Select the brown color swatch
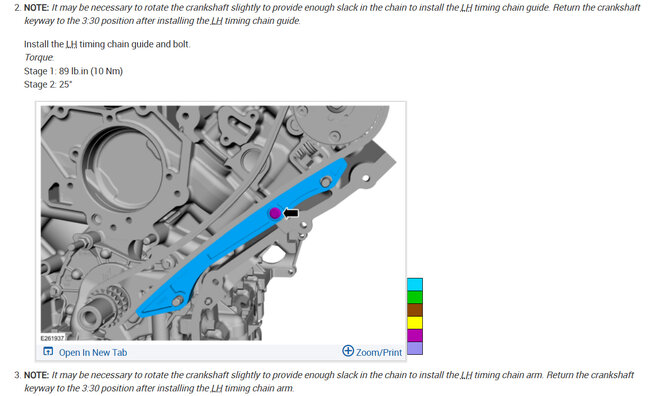Screen dimensions: 650x396 click(415, 310)
